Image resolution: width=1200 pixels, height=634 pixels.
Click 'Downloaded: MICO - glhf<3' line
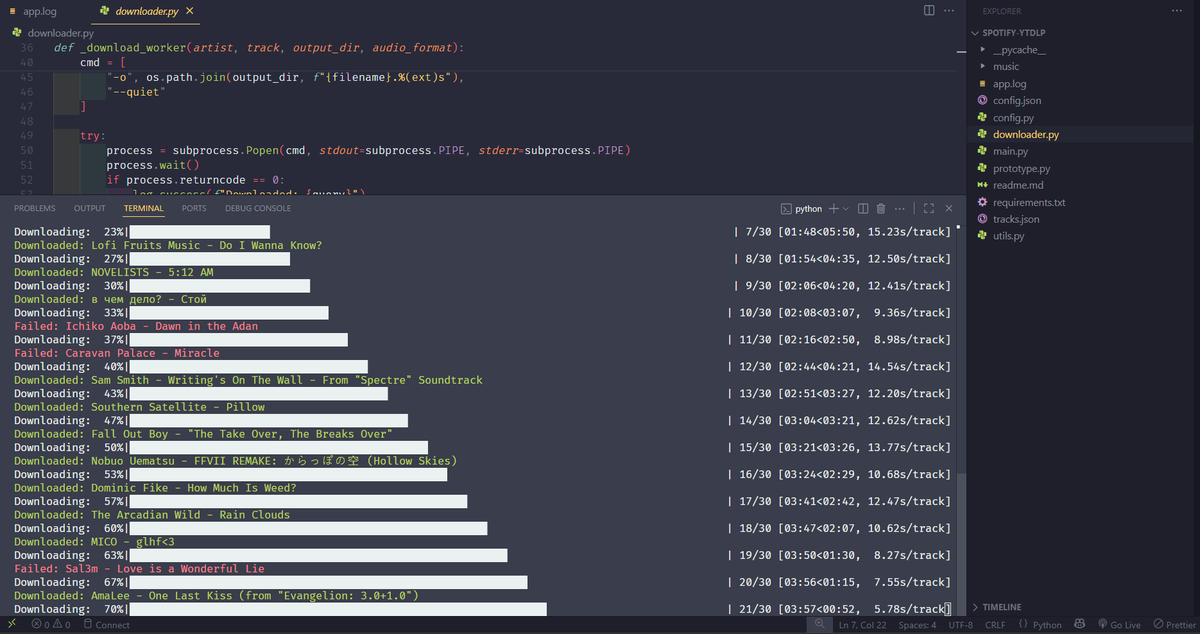coord(96,542)
